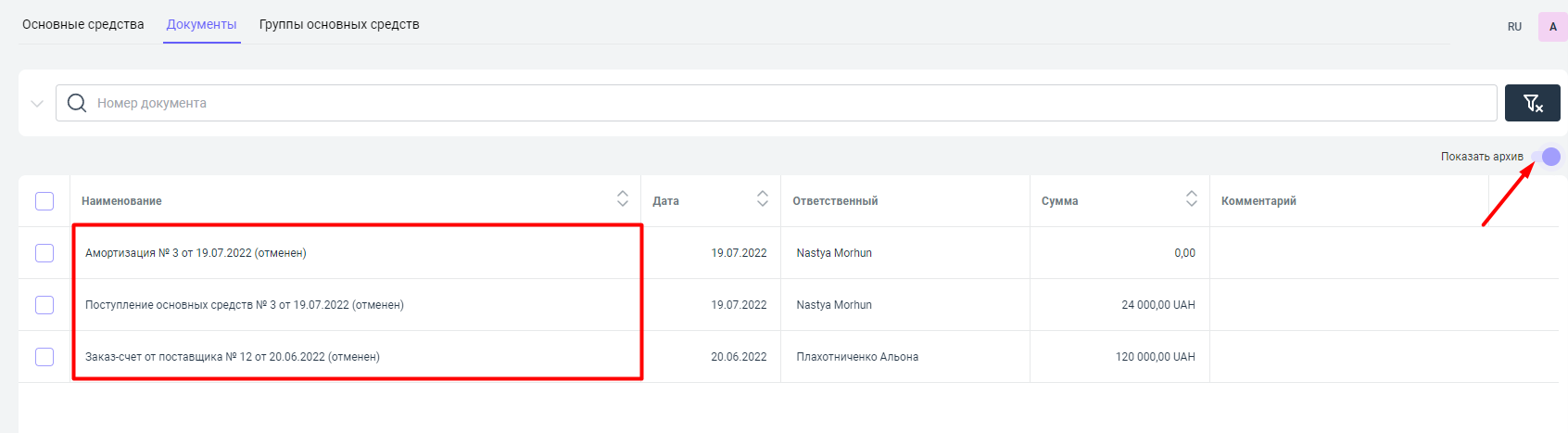Check the Заказ-счет от поставщика row checkbox
This screenshot has width=1568, height=433.
click(x=44, y=357)
